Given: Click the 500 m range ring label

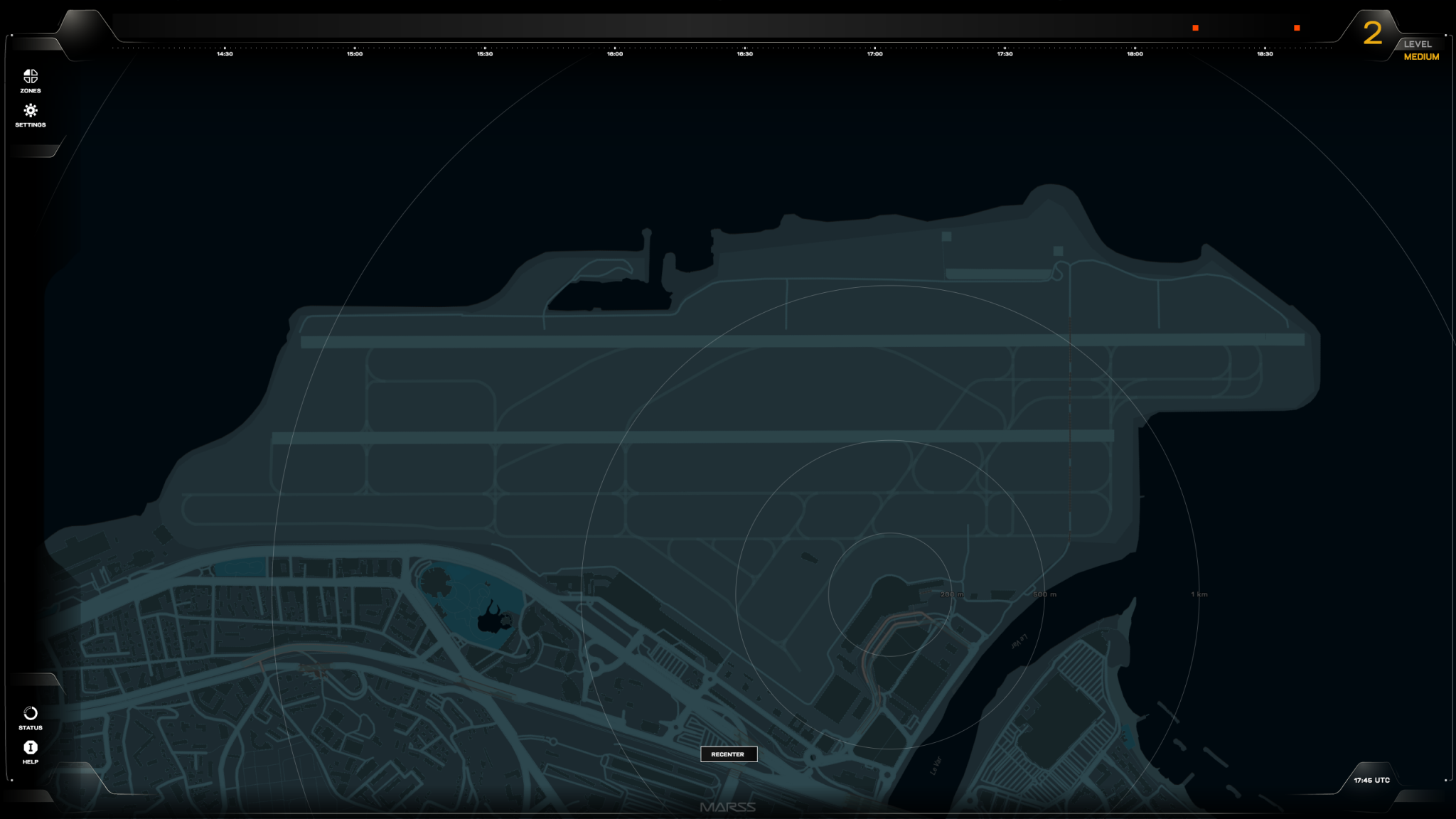Looking at the screenshot, I should pos(1044,594).
